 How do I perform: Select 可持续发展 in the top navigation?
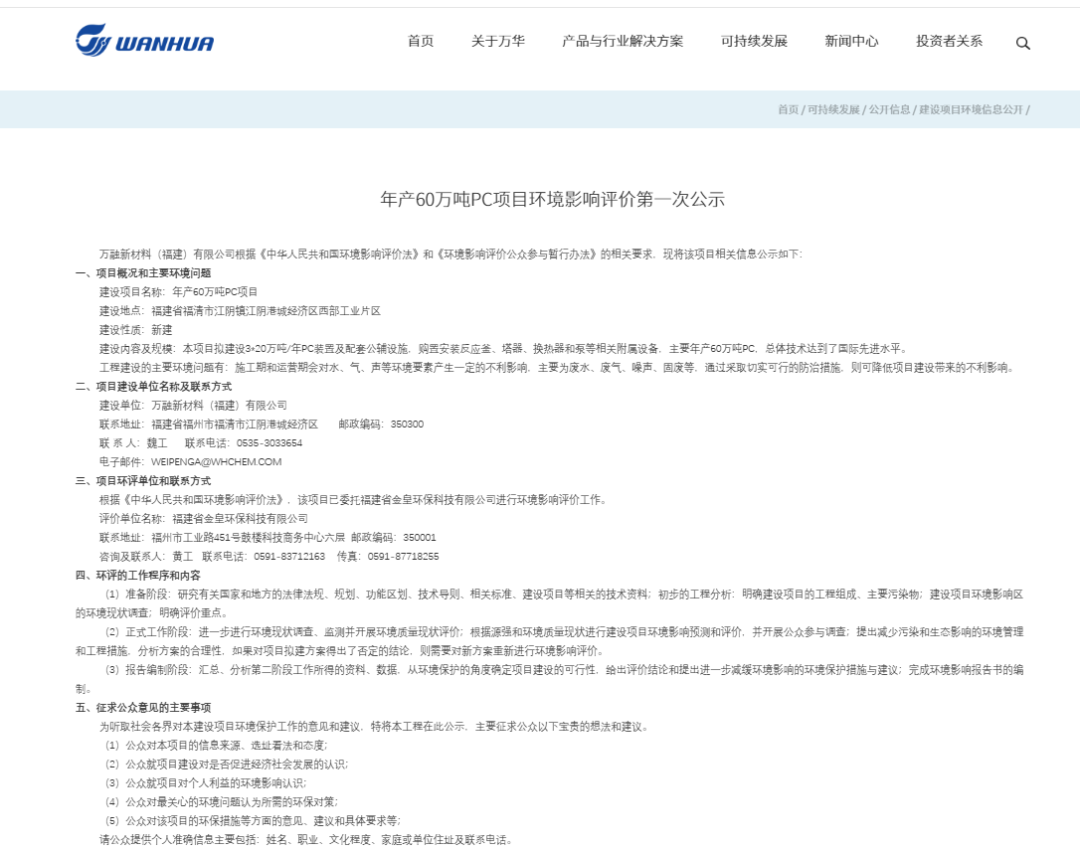point(754,41)
